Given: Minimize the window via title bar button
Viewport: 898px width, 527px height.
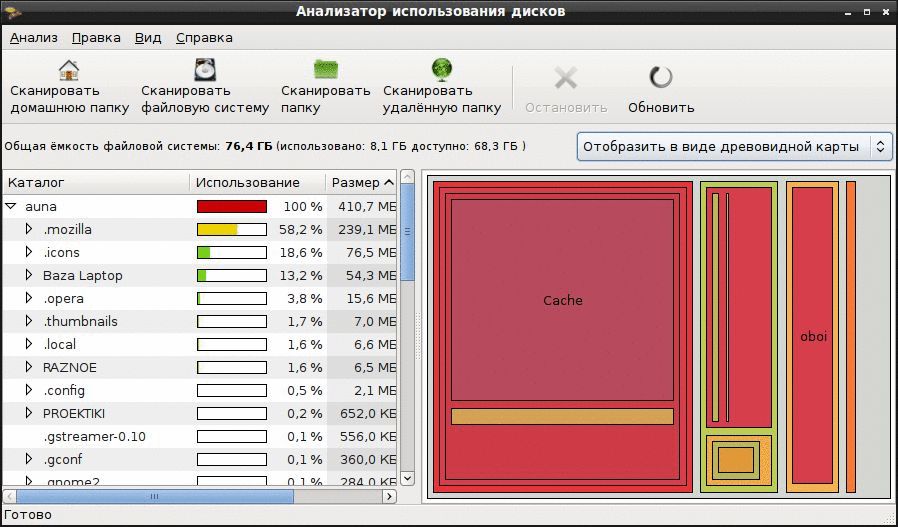Looking at the screenshot, I should coord(849,11).
